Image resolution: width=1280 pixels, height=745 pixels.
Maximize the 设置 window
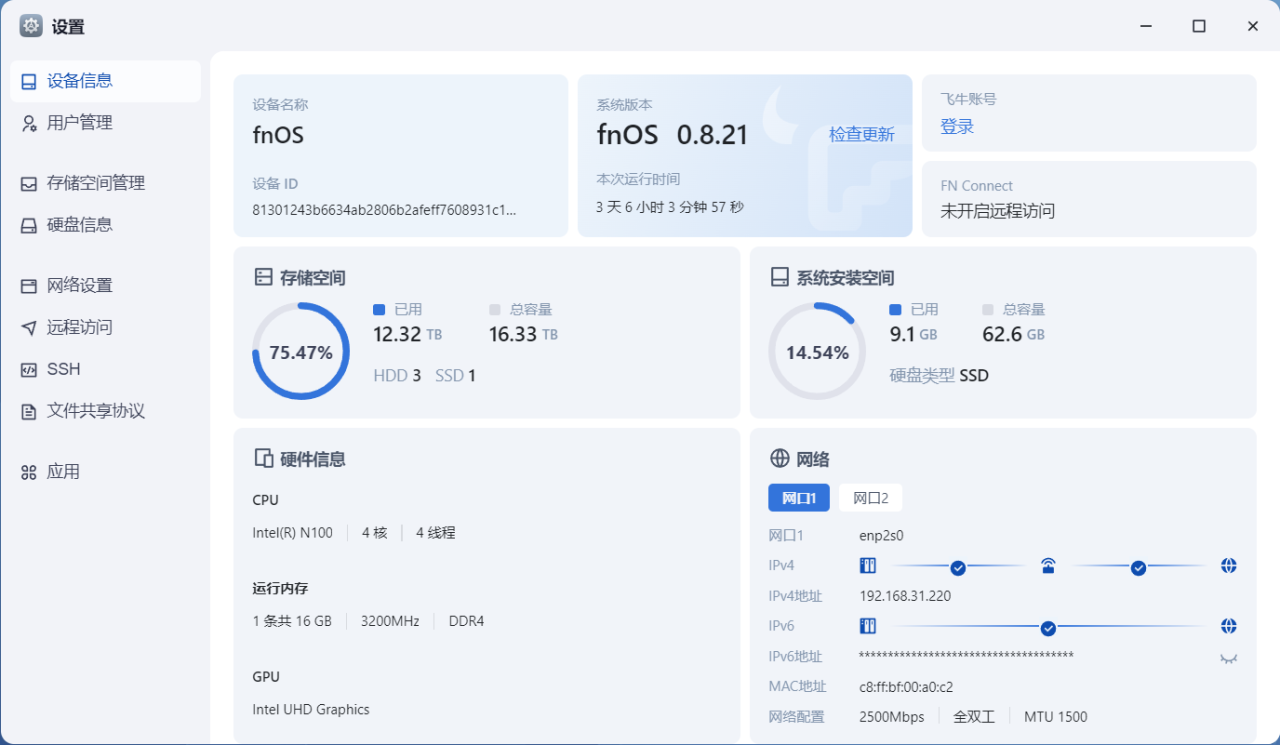[1198, 26]
